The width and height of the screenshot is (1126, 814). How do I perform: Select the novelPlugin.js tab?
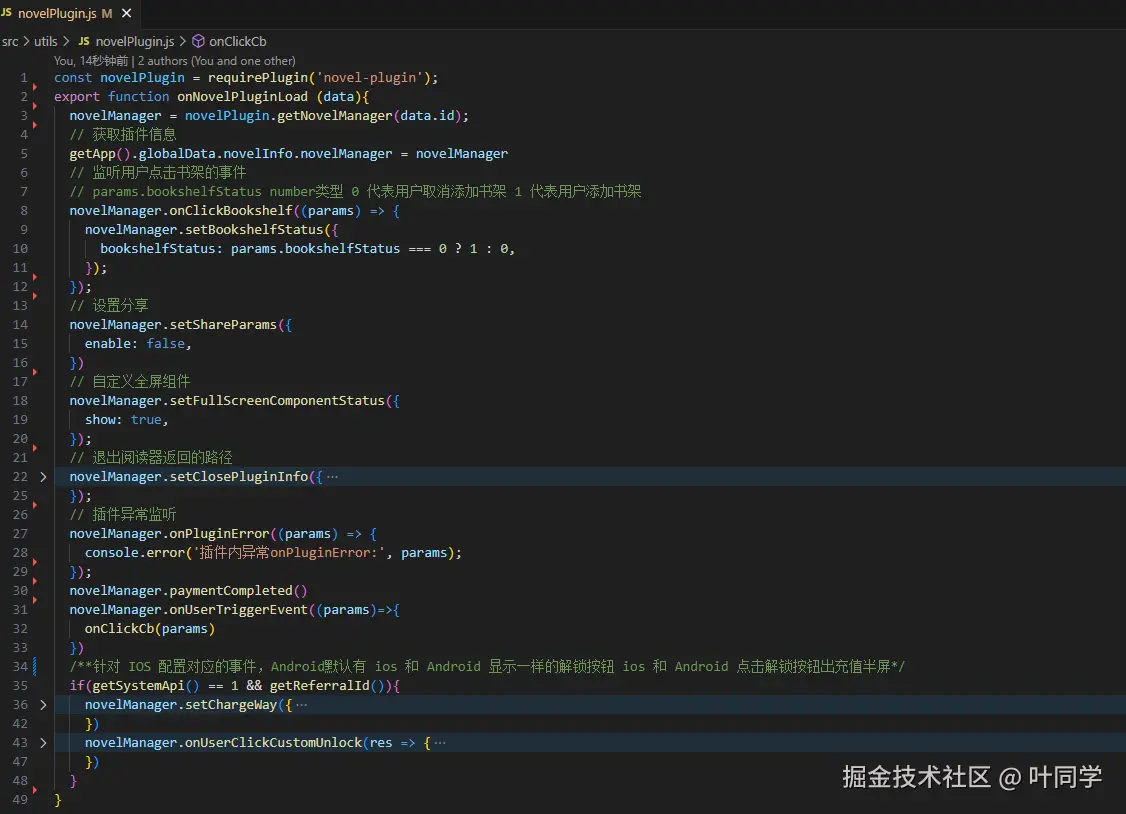[69, 14]
